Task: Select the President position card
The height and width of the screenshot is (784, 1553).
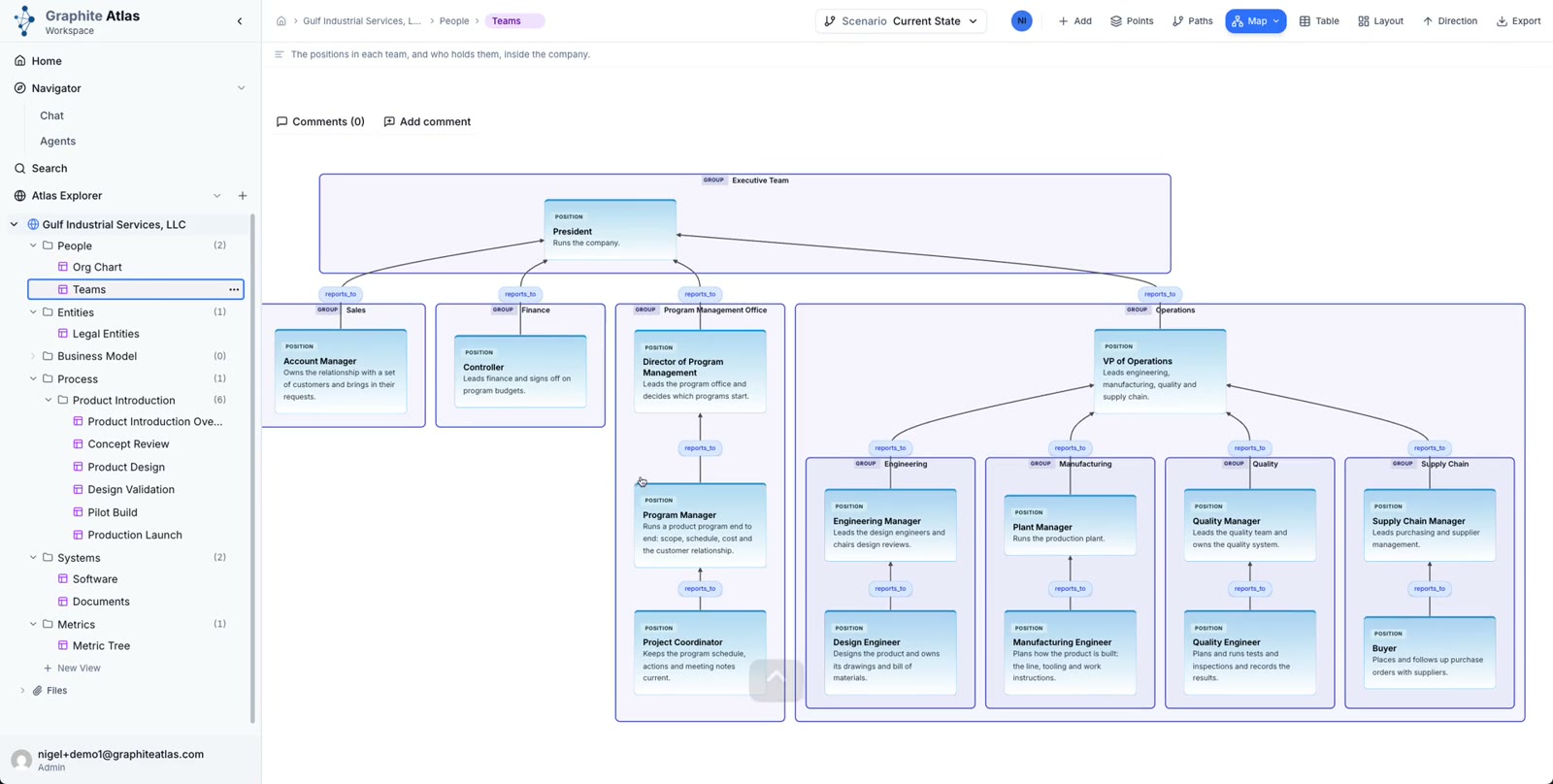Action: click(x=611, y=230)
